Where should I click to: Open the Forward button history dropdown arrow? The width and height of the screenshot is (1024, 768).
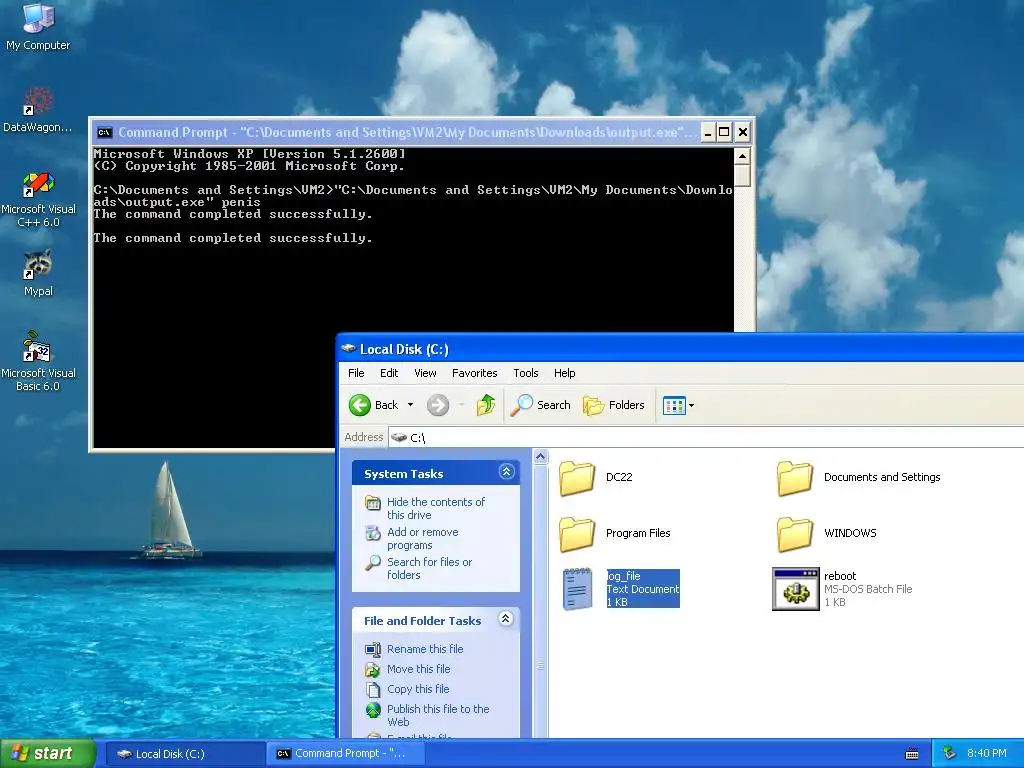[x=461, y=405]
